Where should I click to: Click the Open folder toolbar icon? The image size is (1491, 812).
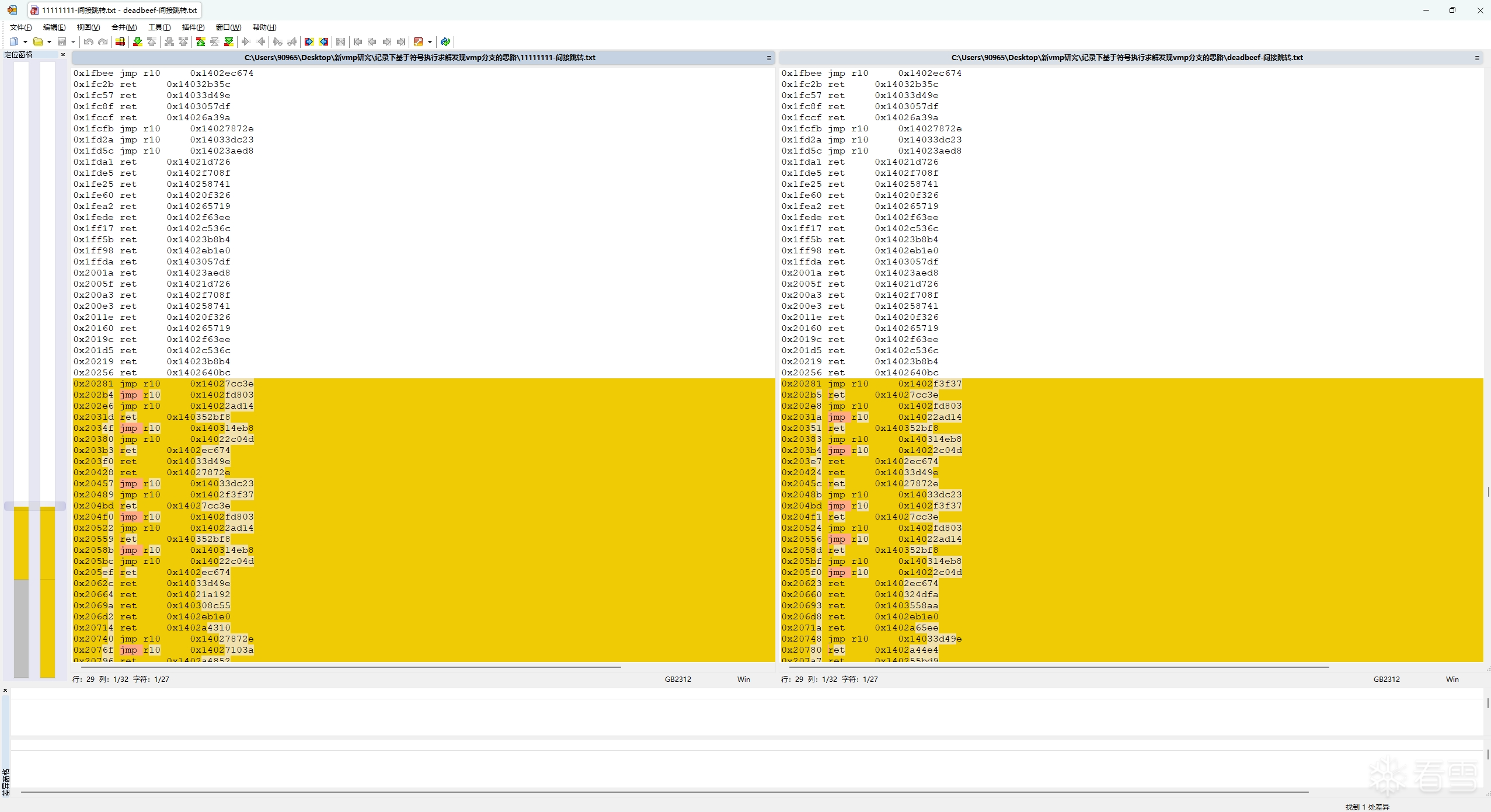(38, 41)
